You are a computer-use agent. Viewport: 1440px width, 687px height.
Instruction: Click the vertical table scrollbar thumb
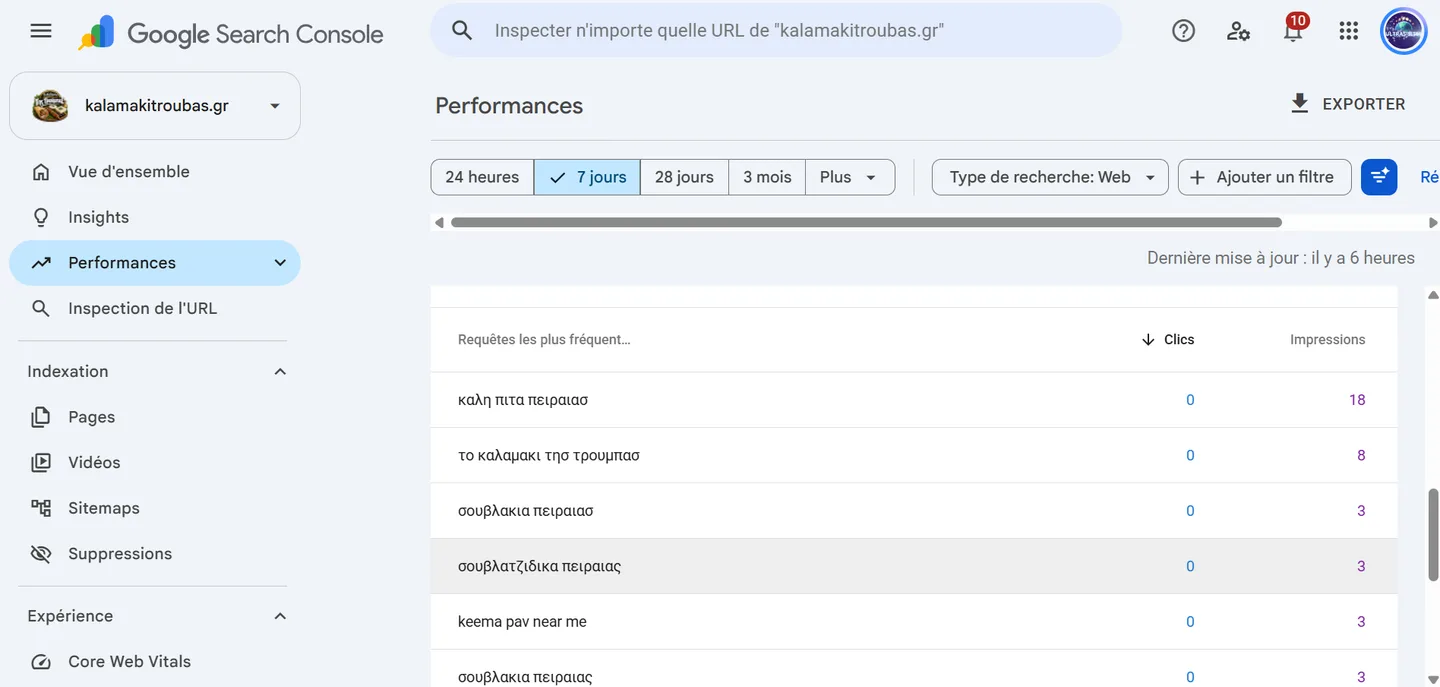1432,535
